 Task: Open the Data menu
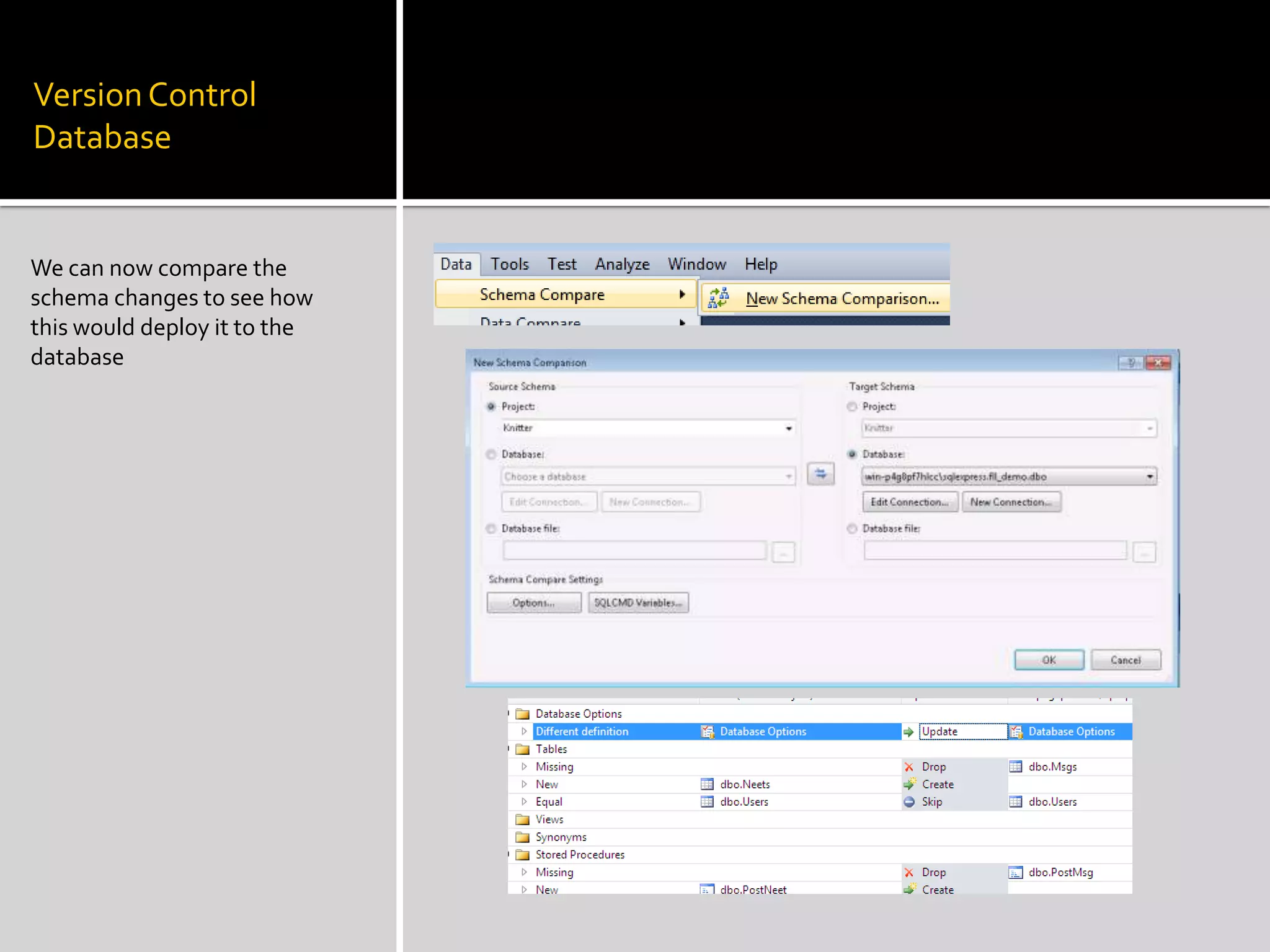456,264
